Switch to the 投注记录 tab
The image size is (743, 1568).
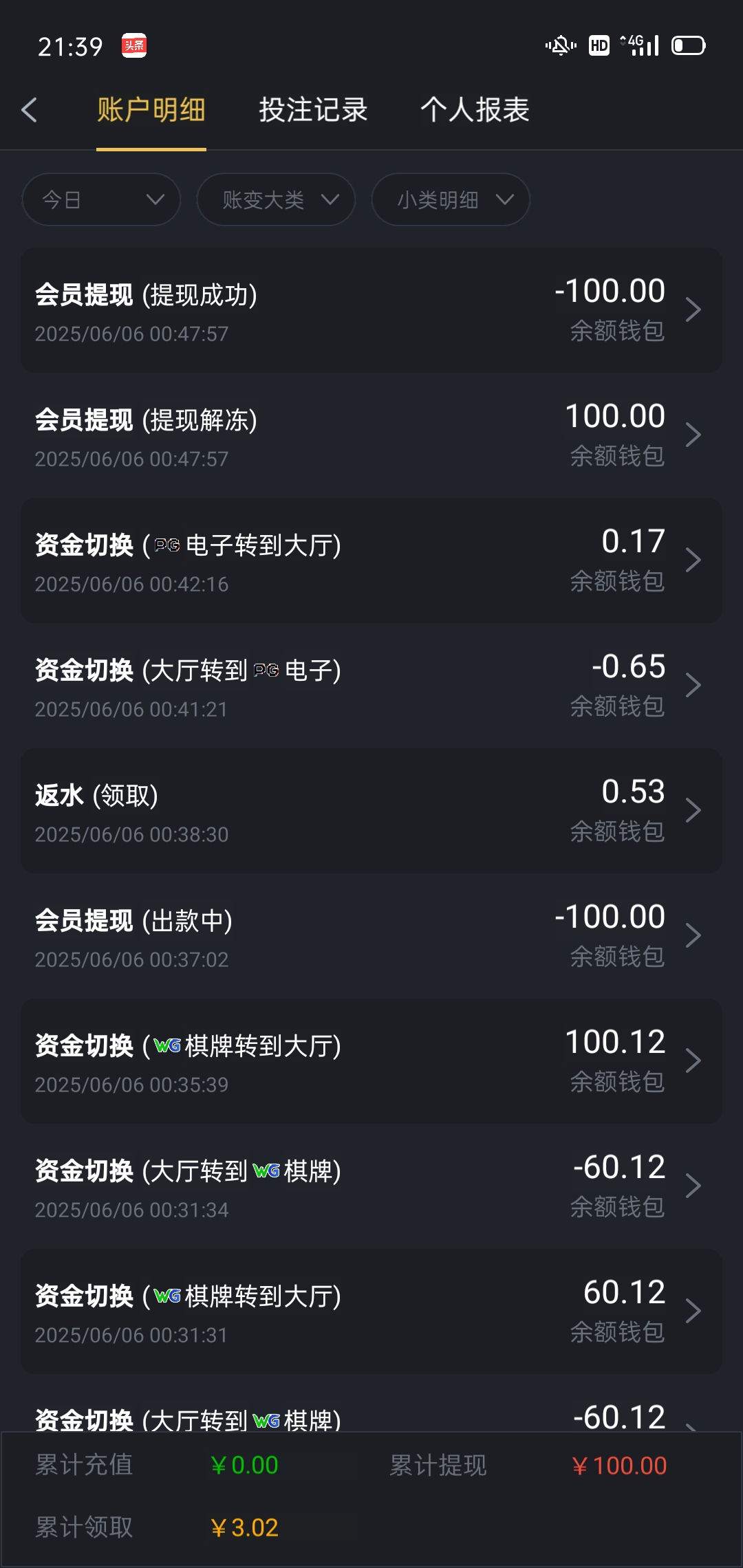click(313, 110)
